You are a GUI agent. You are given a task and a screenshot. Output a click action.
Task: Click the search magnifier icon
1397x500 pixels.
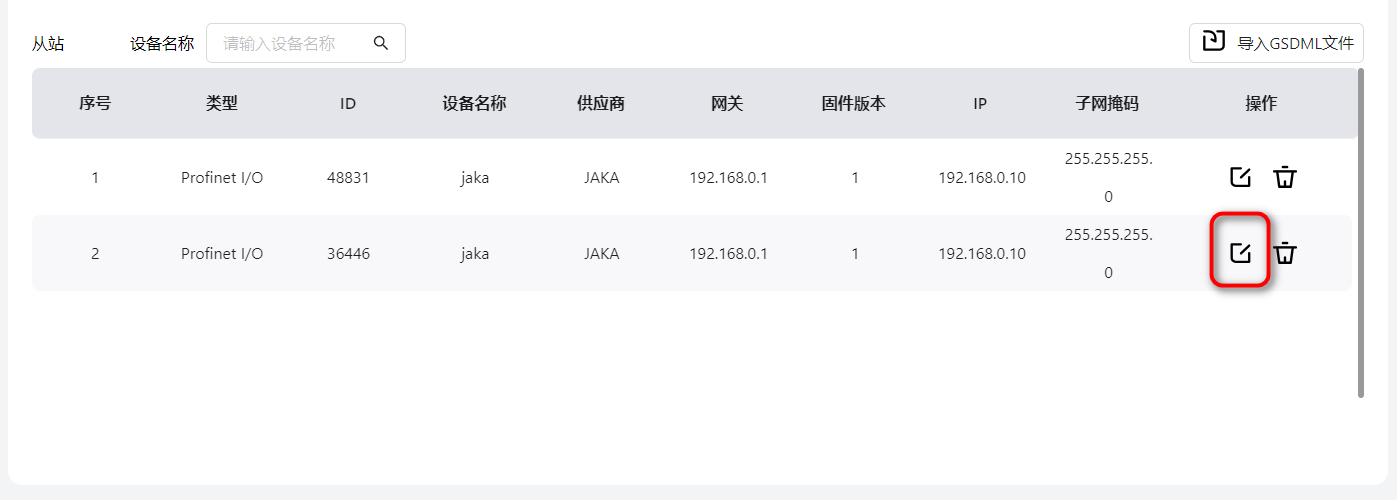(x=380, y=43)
